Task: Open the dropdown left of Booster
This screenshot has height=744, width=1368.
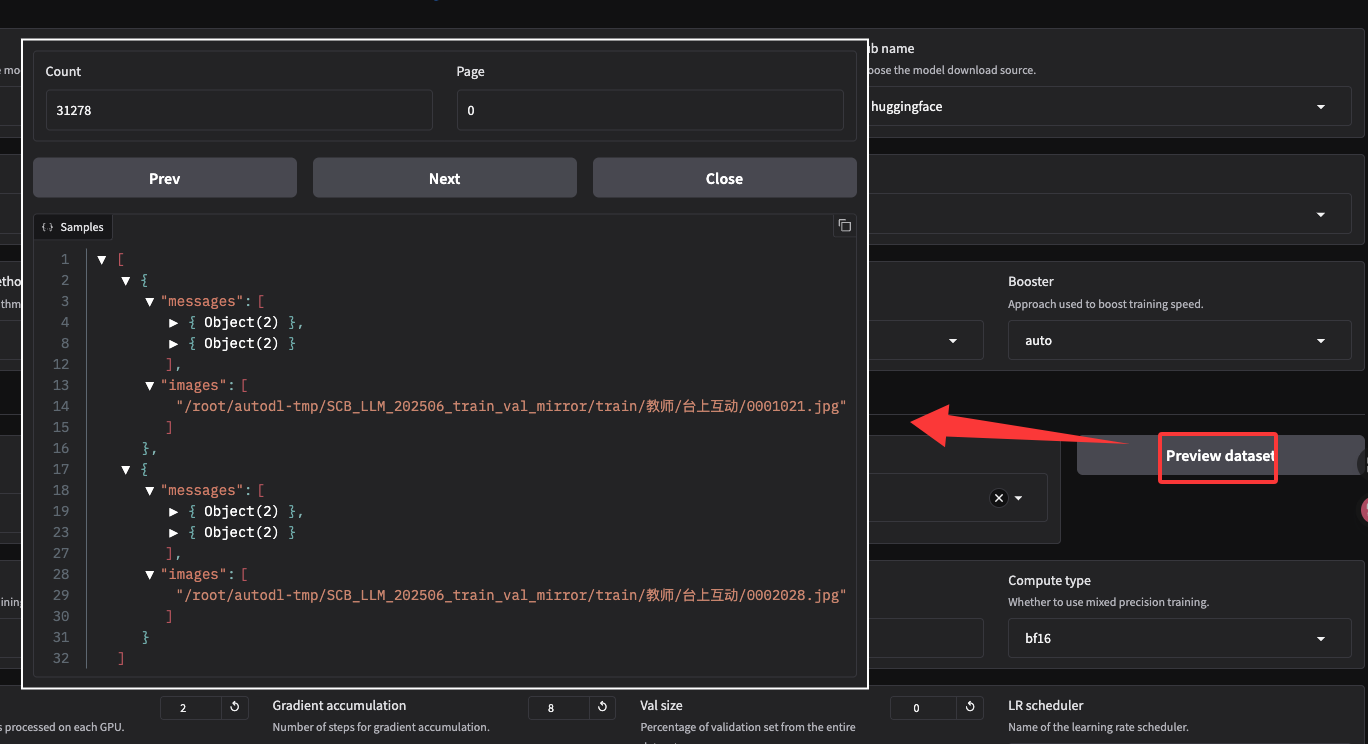Action: (x=952, y=341)
